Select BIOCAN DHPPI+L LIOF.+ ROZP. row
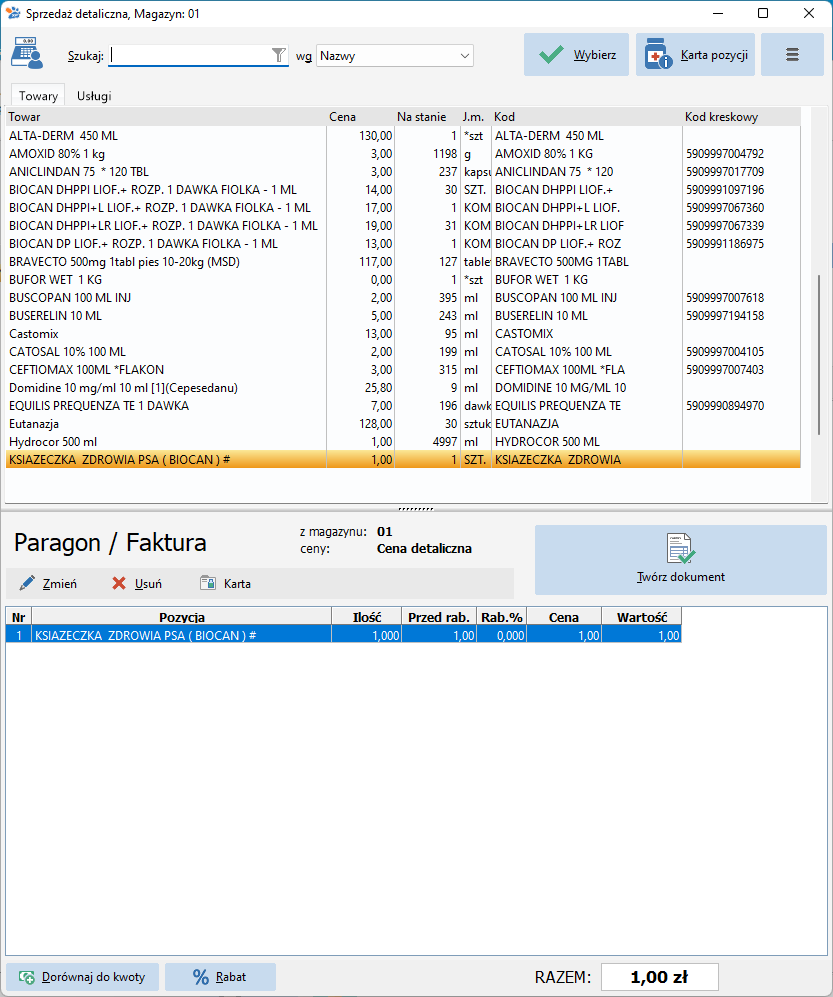Viewport: 833px width, 997px height. point(403,208)
